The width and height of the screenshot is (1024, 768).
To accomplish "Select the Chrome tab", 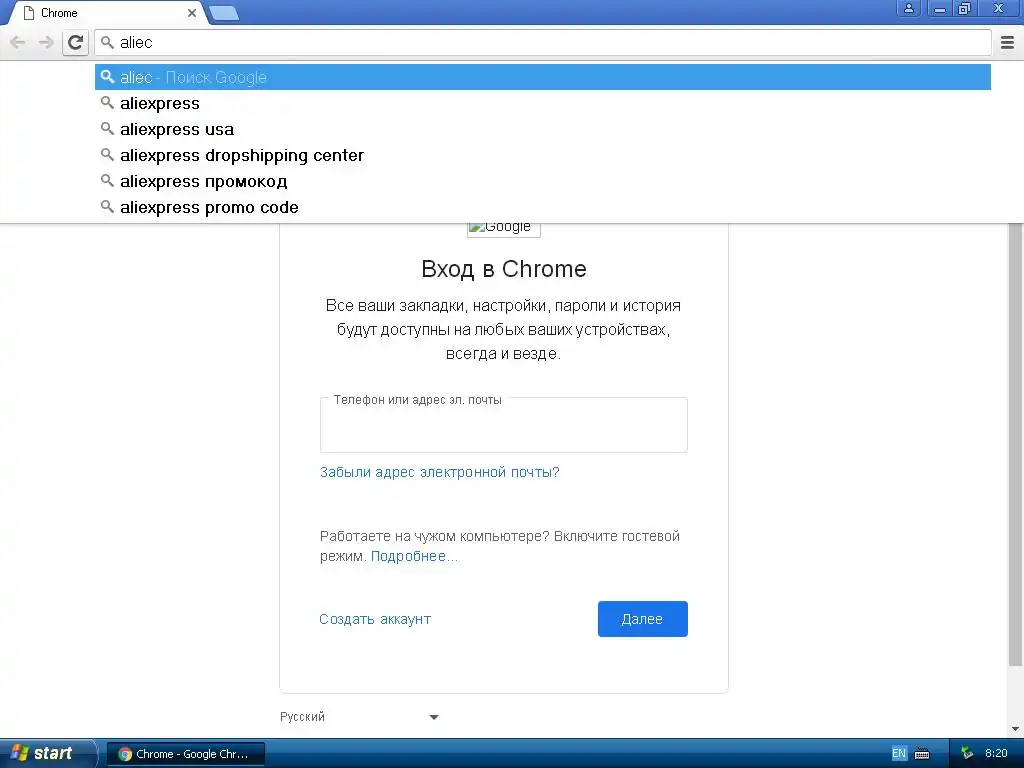I will tap(108, 13).
